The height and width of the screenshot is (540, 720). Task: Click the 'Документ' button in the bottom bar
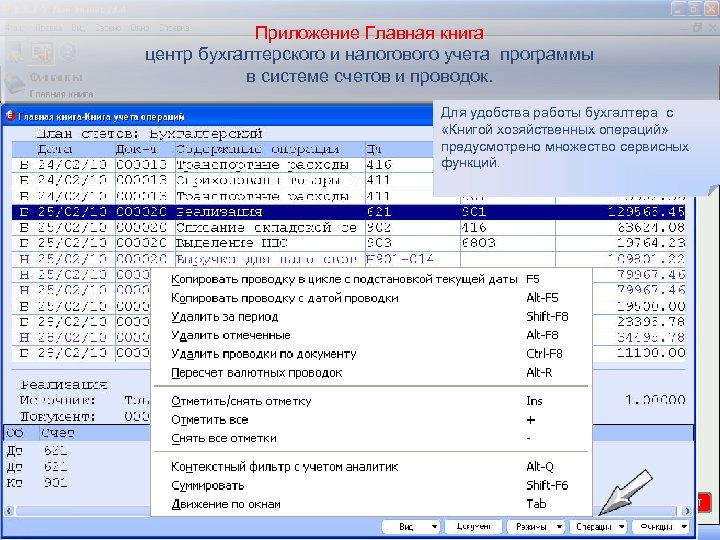point(473,527)
